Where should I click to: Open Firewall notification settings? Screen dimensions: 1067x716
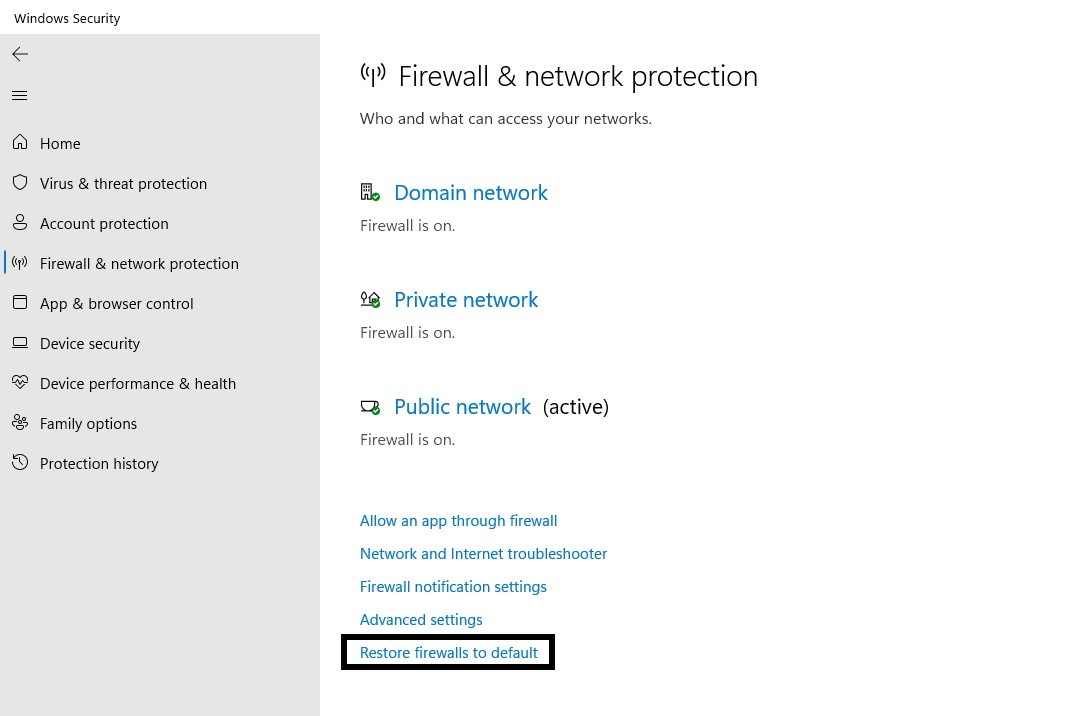click(x=453, y=587)
